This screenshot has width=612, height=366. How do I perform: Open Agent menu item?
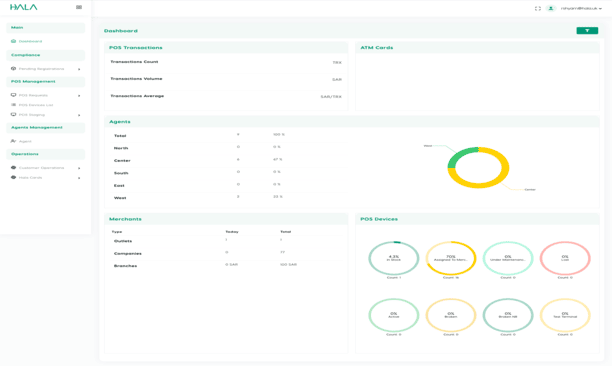coord(25,141)
